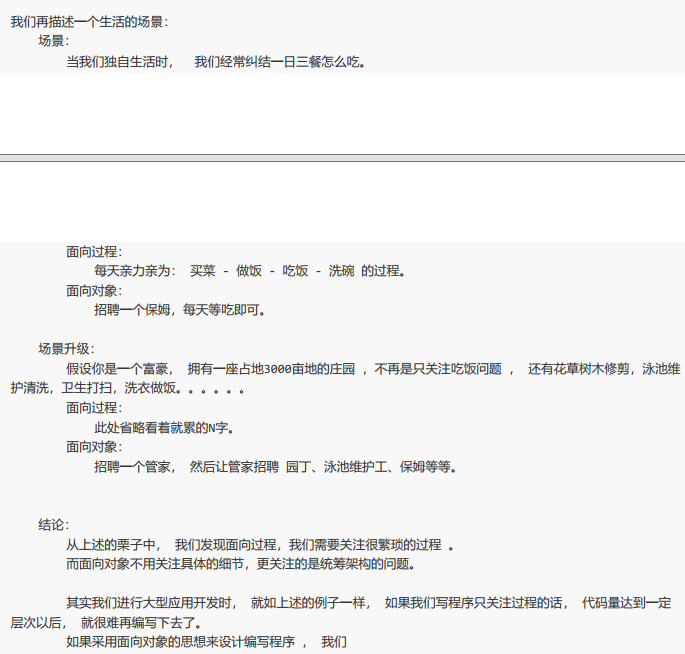Click the text "洗碗 的过程。"
685x654 pixels.
(x=367, y=271)
